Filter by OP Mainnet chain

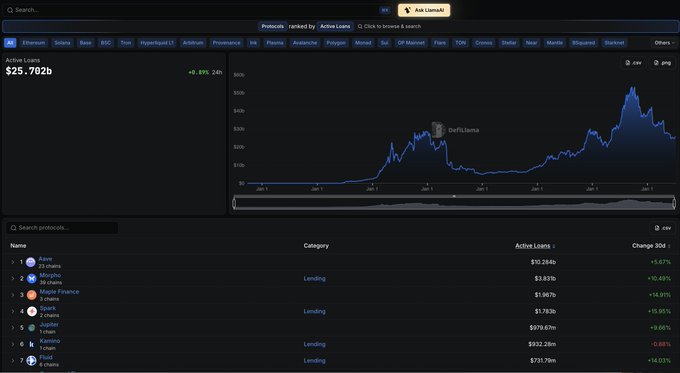pos(411,43)
